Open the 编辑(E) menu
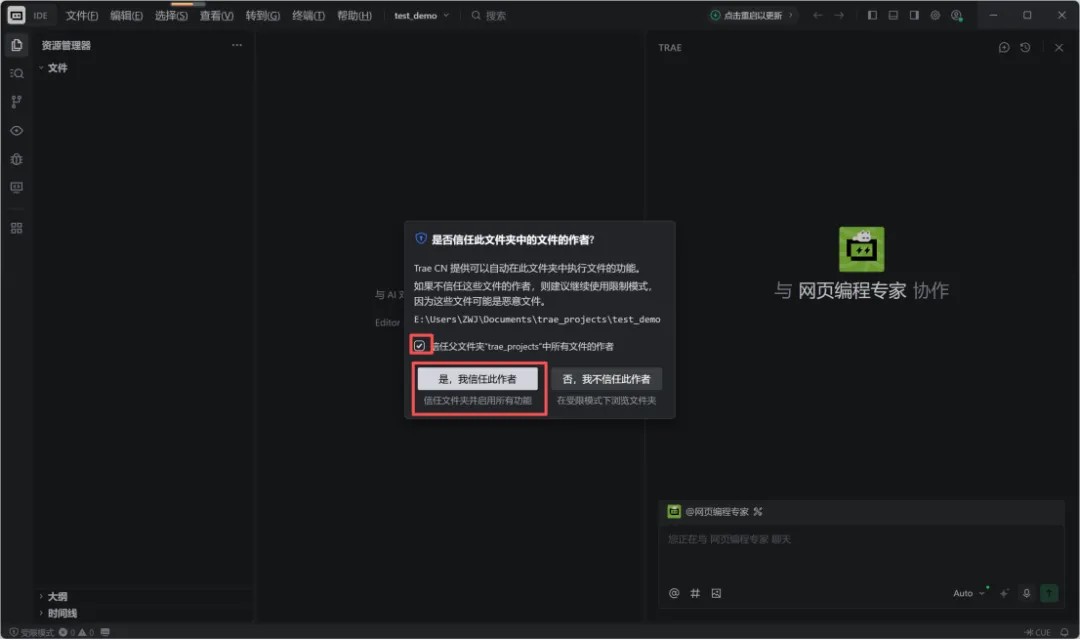 [127, 15]
